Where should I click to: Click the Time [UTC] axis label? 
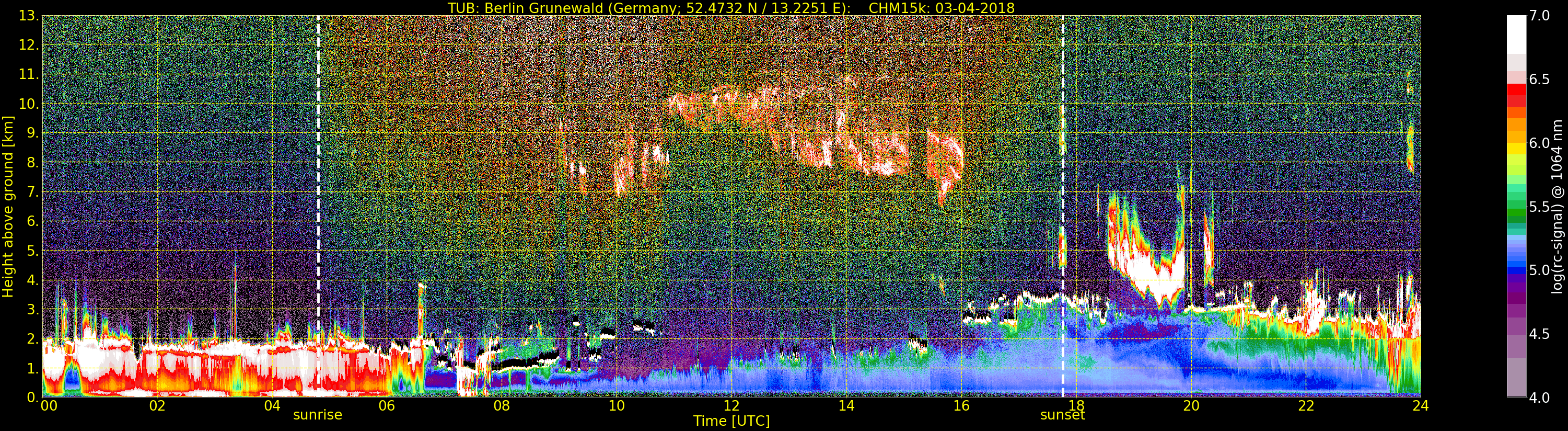731,421
